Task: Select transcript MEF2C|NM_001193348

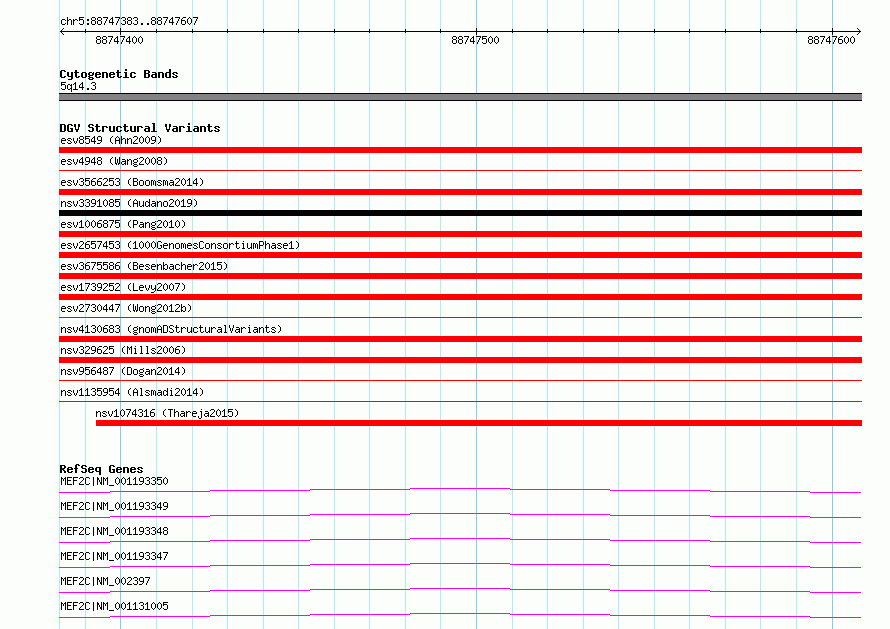Action: pyautogui.click(x=114, y=531)
